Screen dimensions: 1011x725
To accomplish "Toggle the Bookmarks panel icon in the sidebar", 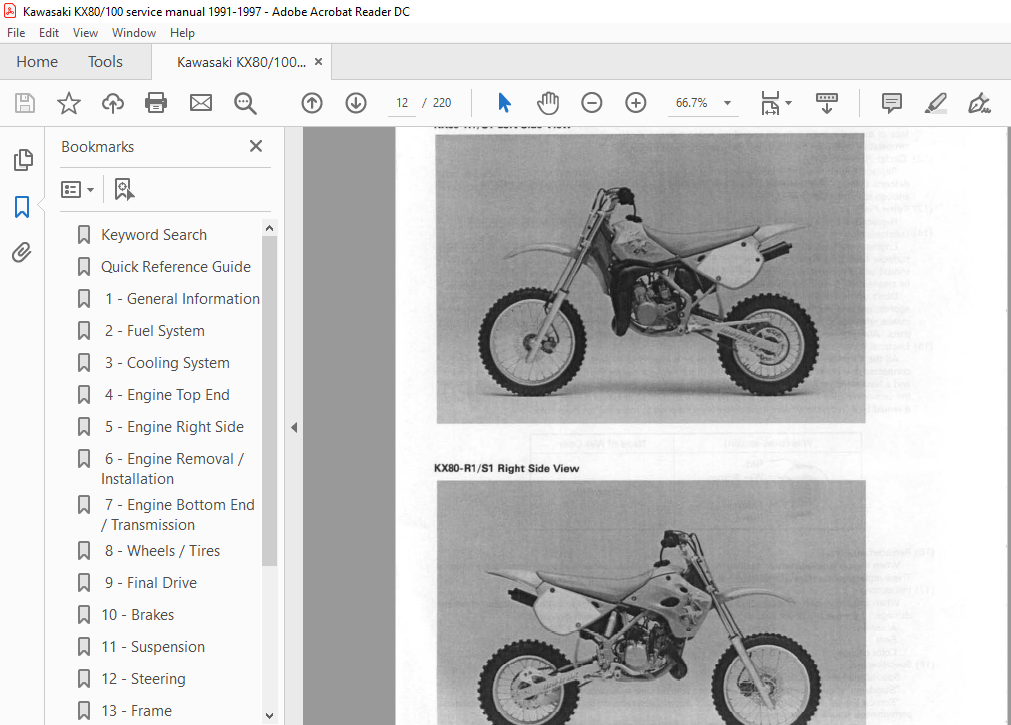I will click(x=22, y=207).
